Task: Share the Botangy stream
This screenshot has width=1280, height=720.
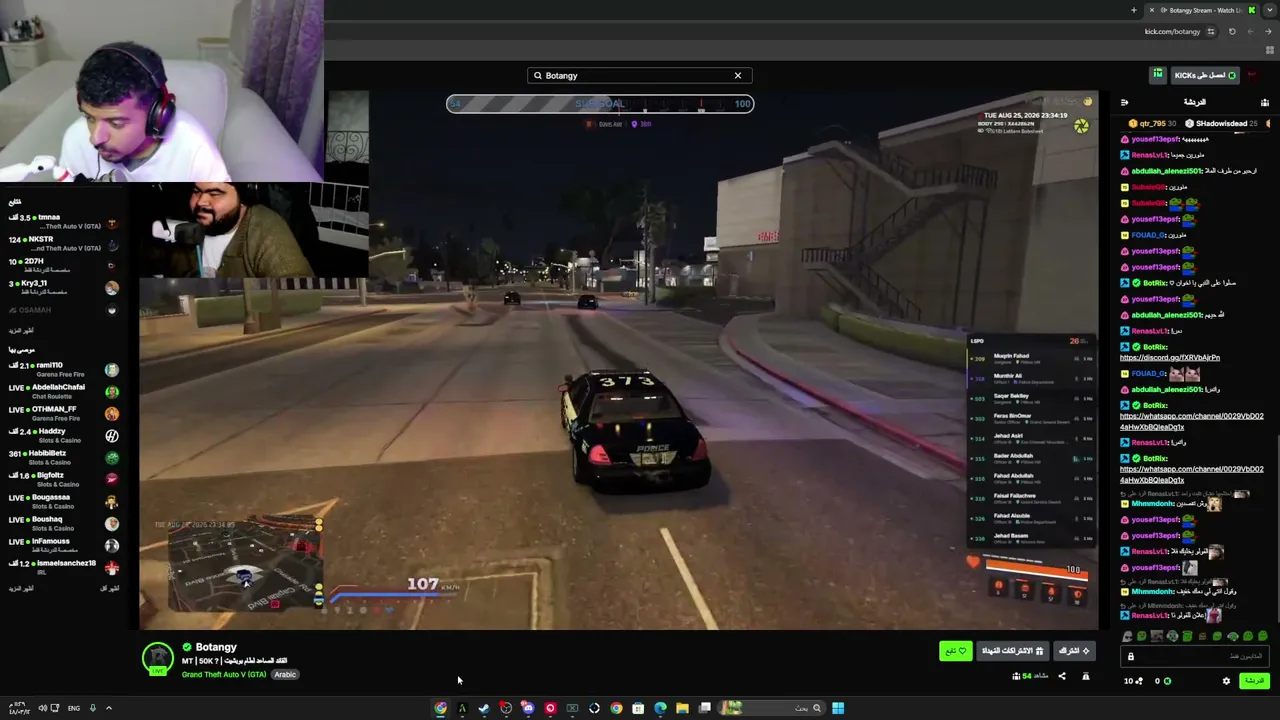Action: [x=1062, y=677]
